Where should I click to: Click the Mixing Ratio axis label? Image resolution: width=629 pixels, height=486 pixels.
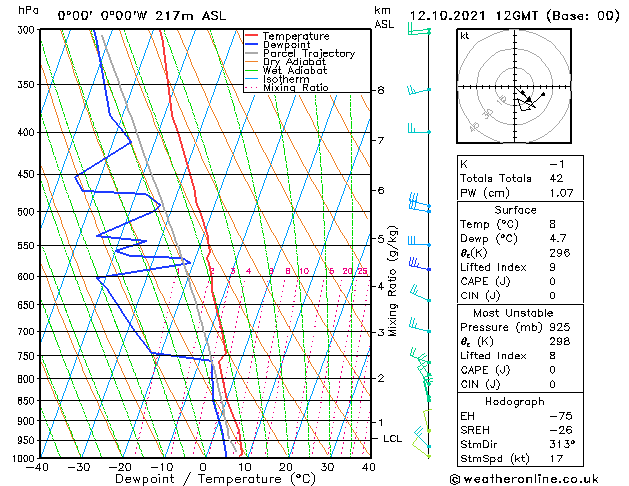point(393,281)
